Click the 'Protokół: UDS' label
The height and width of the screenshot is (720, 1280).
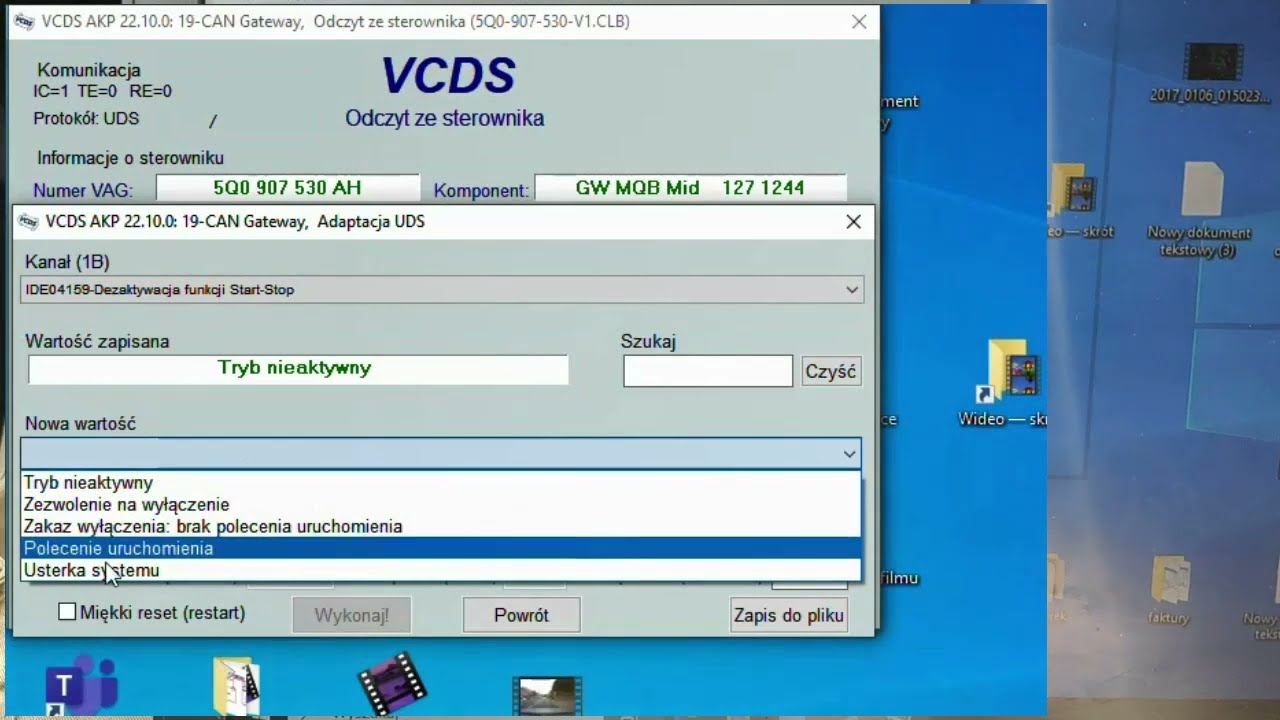click(x=86, y=118)
